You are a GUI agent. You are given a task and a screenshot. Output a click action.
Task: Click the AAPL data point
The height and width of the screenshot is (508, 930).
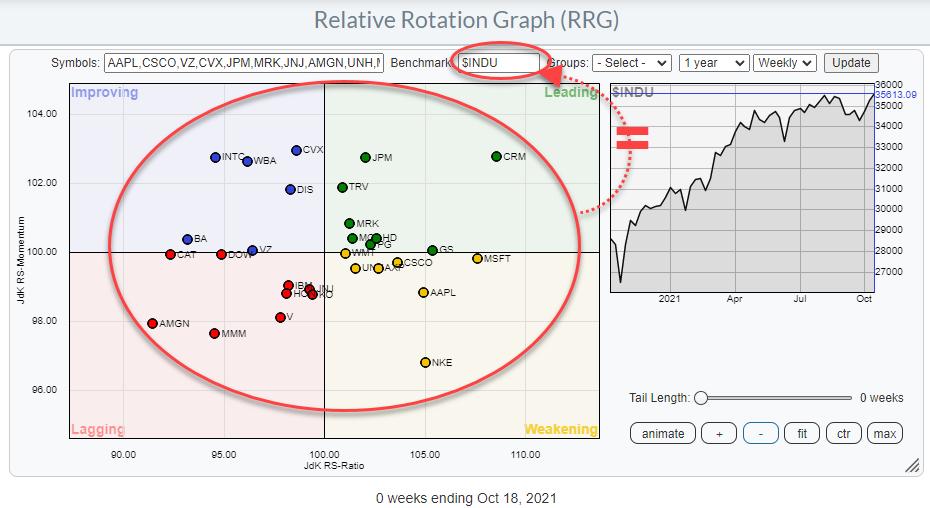pos(423,292)
